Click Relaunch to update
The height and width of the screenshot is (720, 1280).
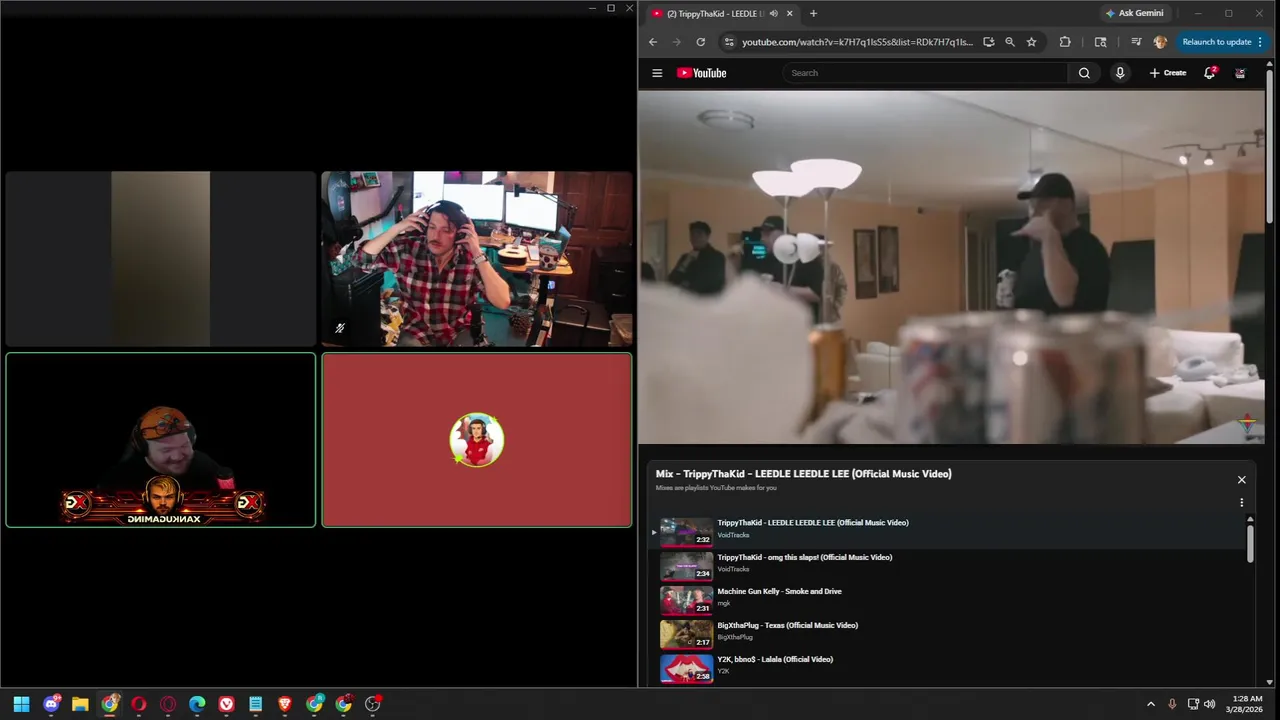point(1216,42)
